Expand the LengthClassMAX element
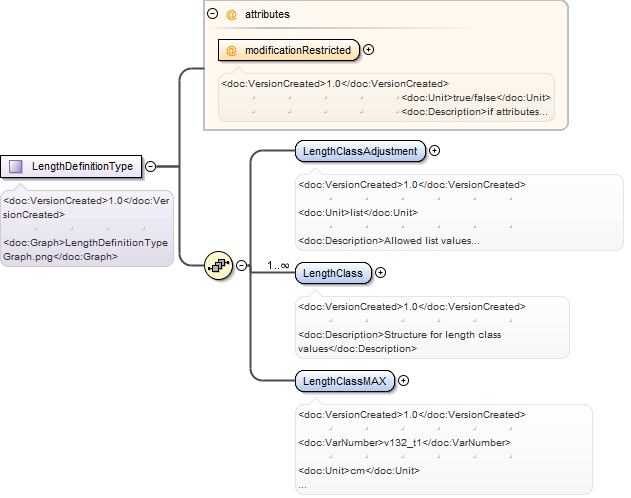 403,381
